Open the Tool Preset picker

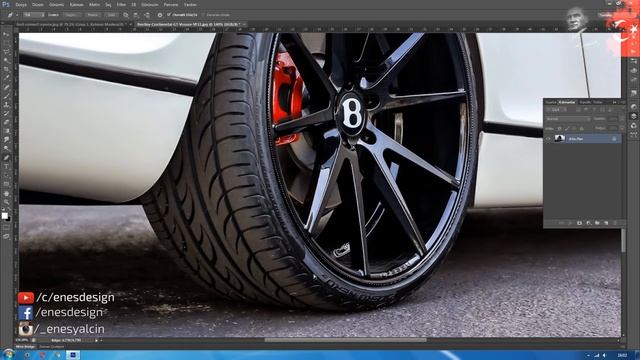(x=12, y=15)
